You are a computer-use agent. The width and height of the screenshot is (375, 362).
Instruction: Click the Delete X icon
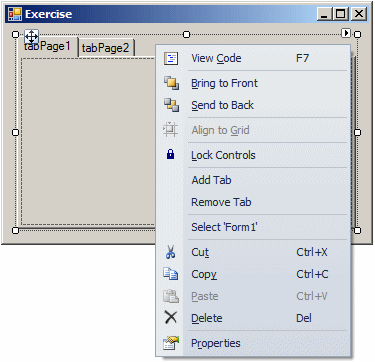click(171, 317)
